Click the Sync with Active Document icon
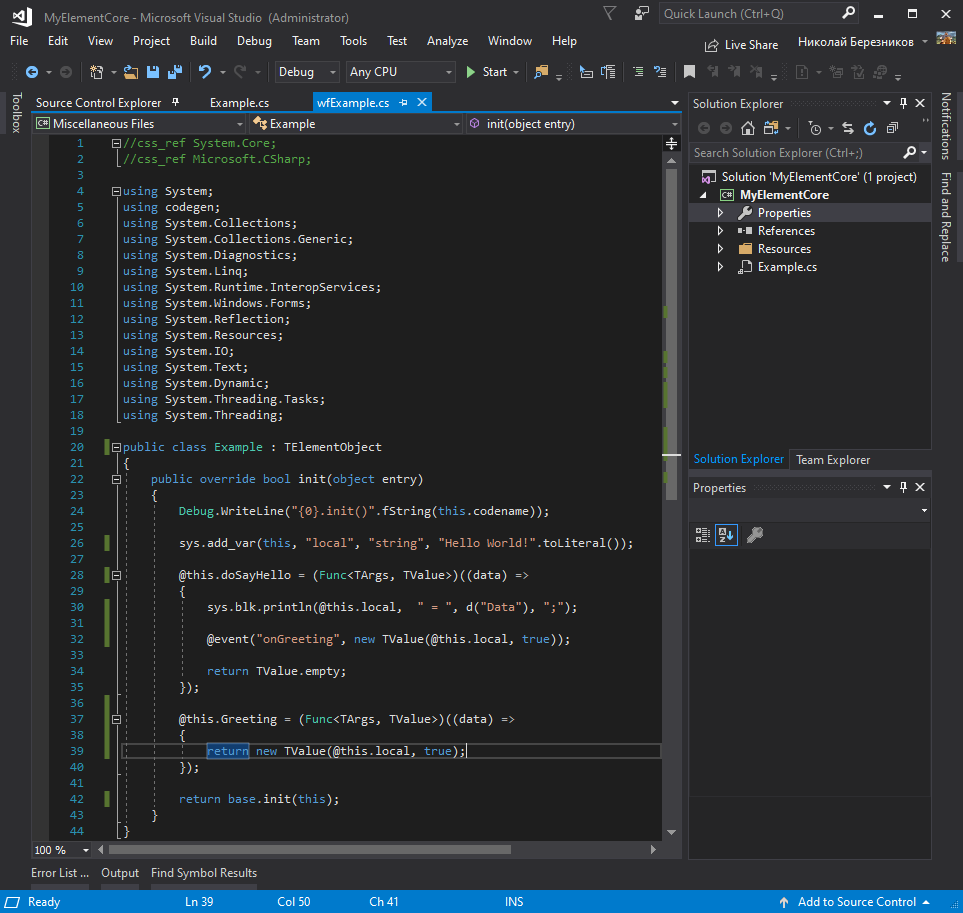Screen dimensions: 963x913 (848, 128)
